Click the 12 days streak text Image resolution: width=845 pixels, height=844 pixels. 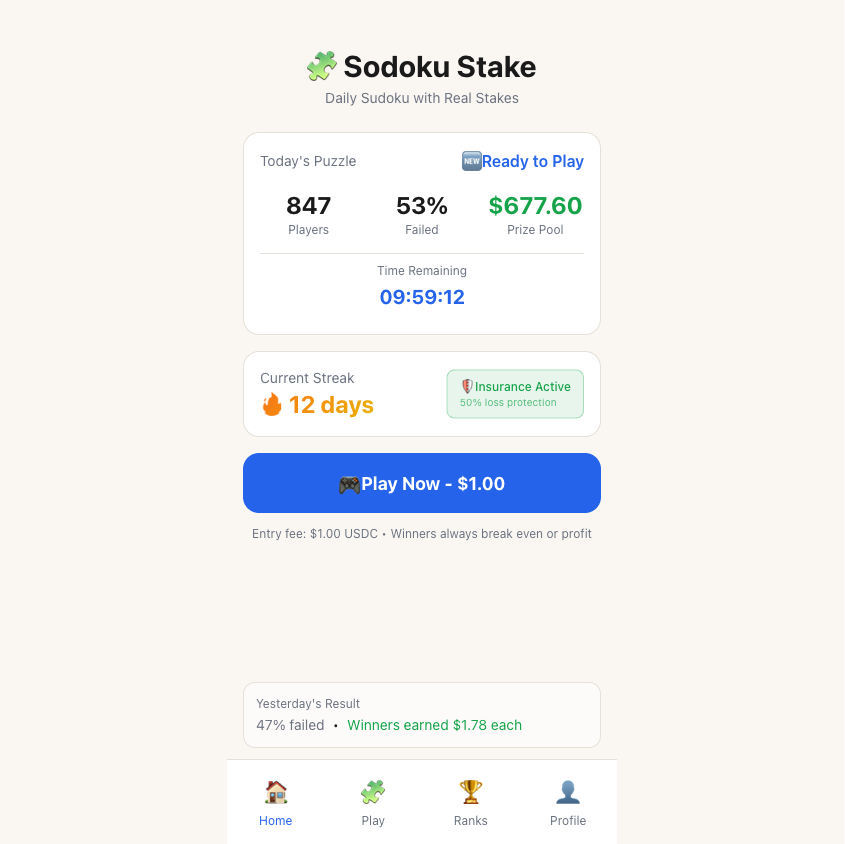click(x=331, y=405)
